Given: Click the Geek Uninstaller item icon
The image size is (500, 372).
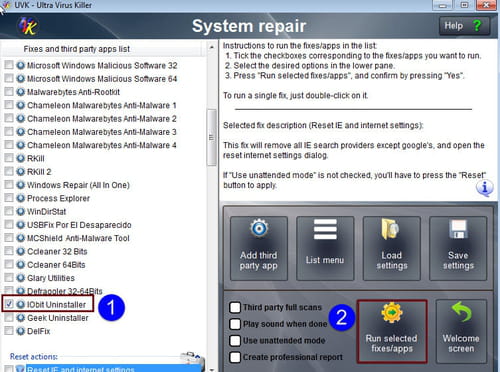Looking at the screenshot, I should pos(21,317).
